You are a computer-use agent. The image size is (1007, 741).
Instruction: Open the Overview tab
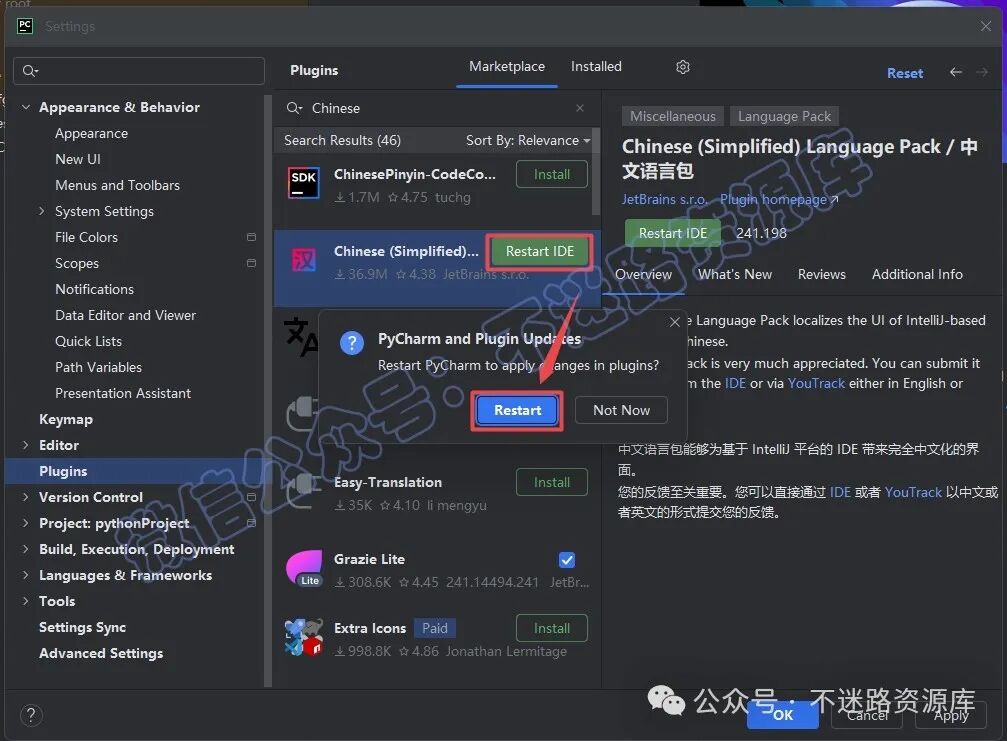[644, 274]
